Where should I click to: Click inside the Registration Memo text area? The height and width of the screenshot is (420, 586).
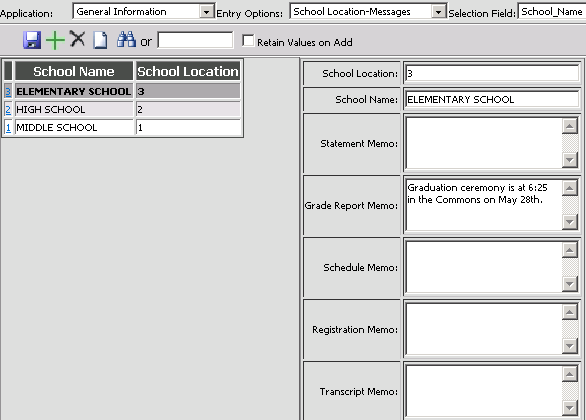[484, 329]
